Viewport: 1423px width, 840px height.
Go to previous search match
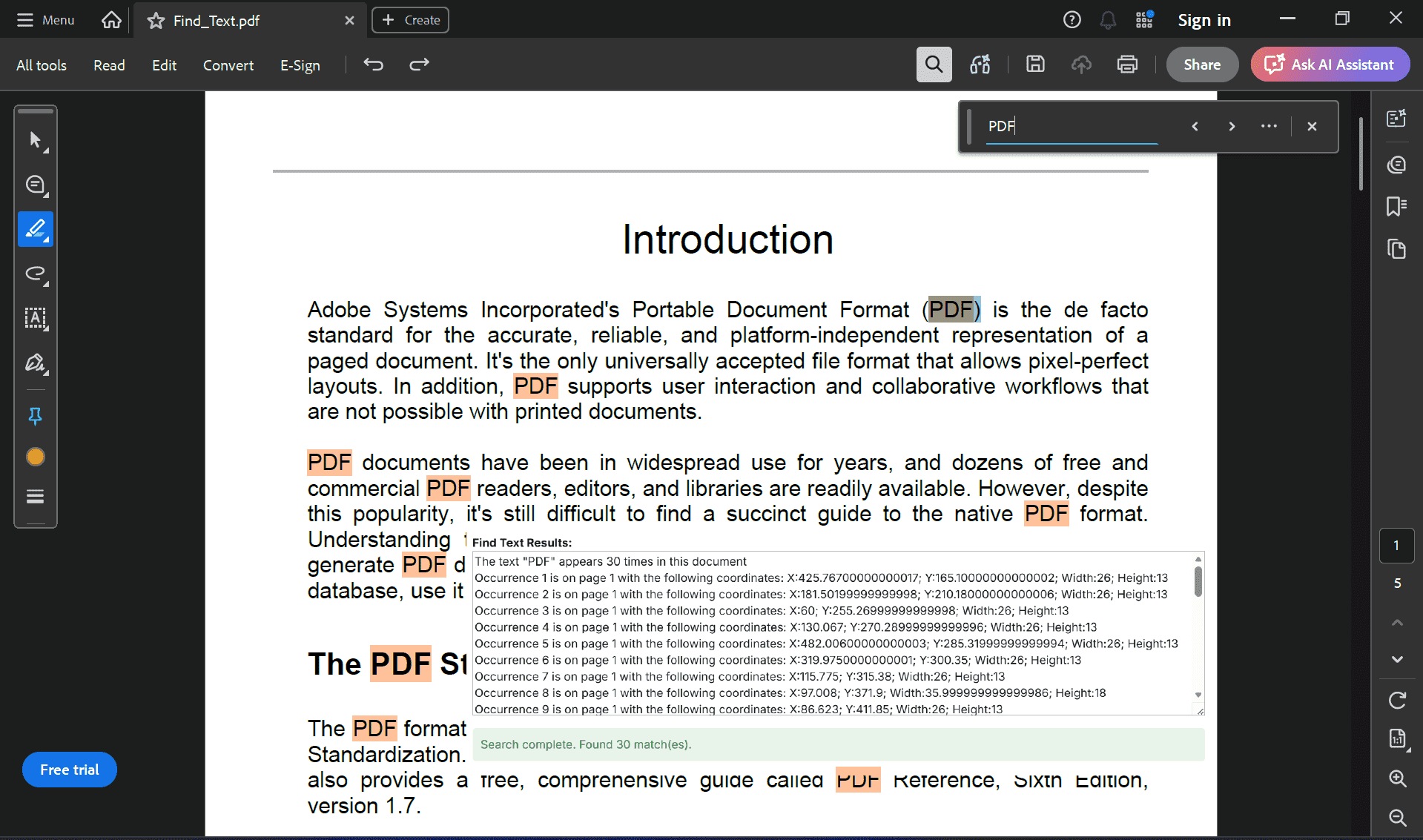(1195, 127)
